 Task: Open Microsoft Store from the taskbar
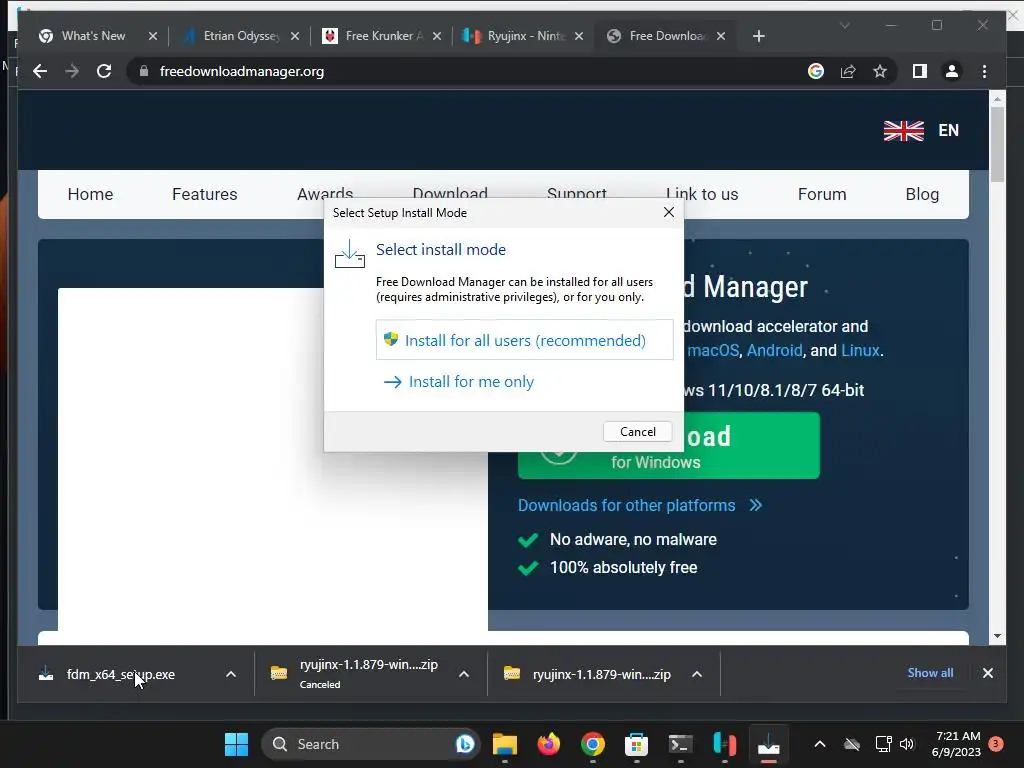(x=636, y=744)
